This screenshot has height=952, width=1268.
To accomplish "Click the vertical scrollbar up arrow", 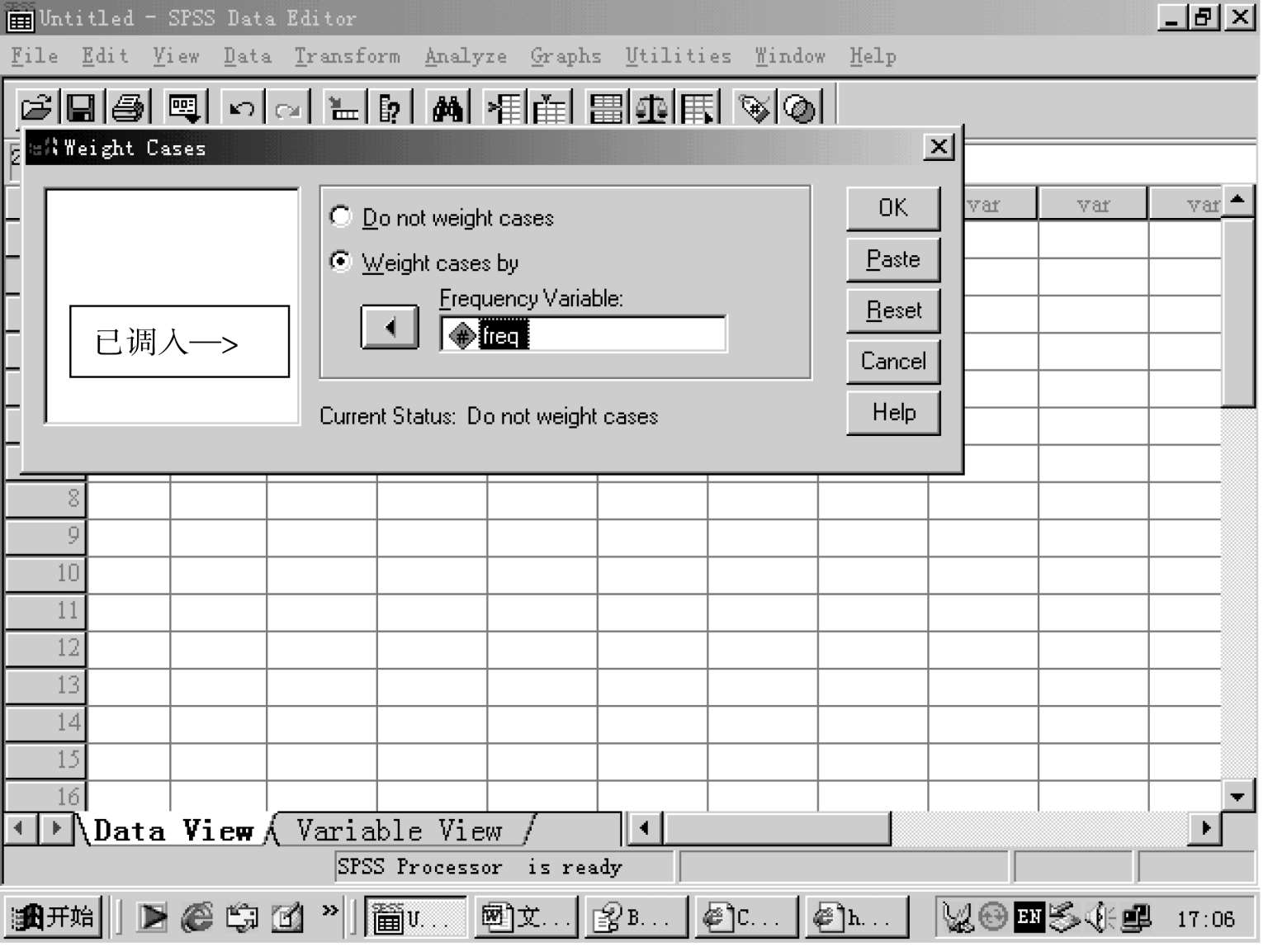I will [1237, 201].
